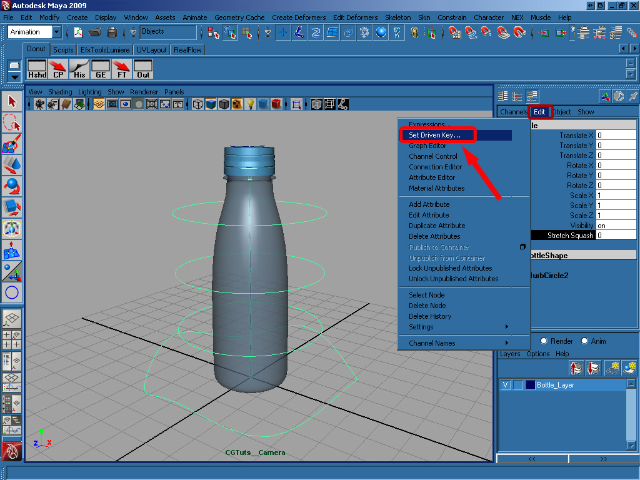Click the His shelf button
Image resolution: width=640 pixels, height=480 pixels.
tap(80, 70)
